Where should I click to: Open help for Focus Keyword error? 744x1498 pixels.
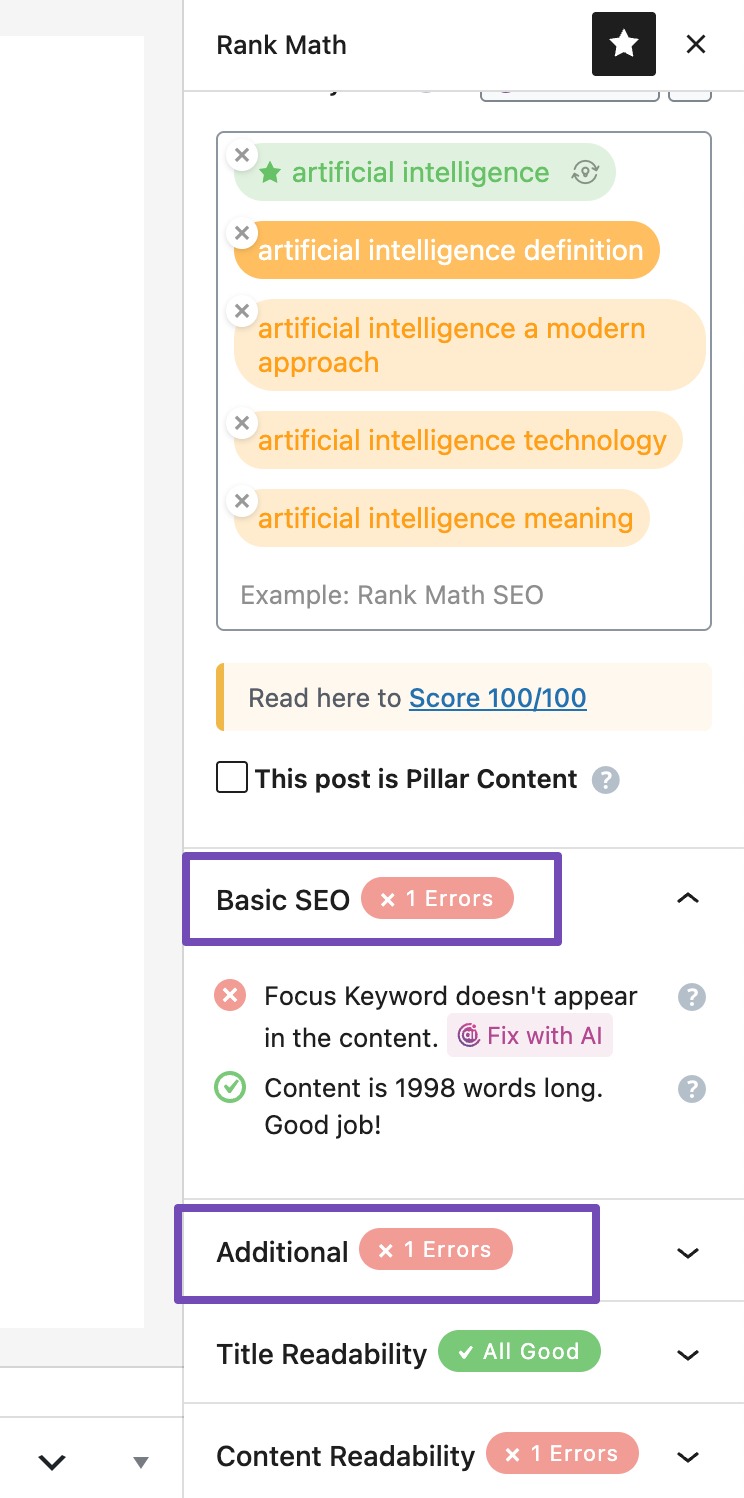[691, 996]
